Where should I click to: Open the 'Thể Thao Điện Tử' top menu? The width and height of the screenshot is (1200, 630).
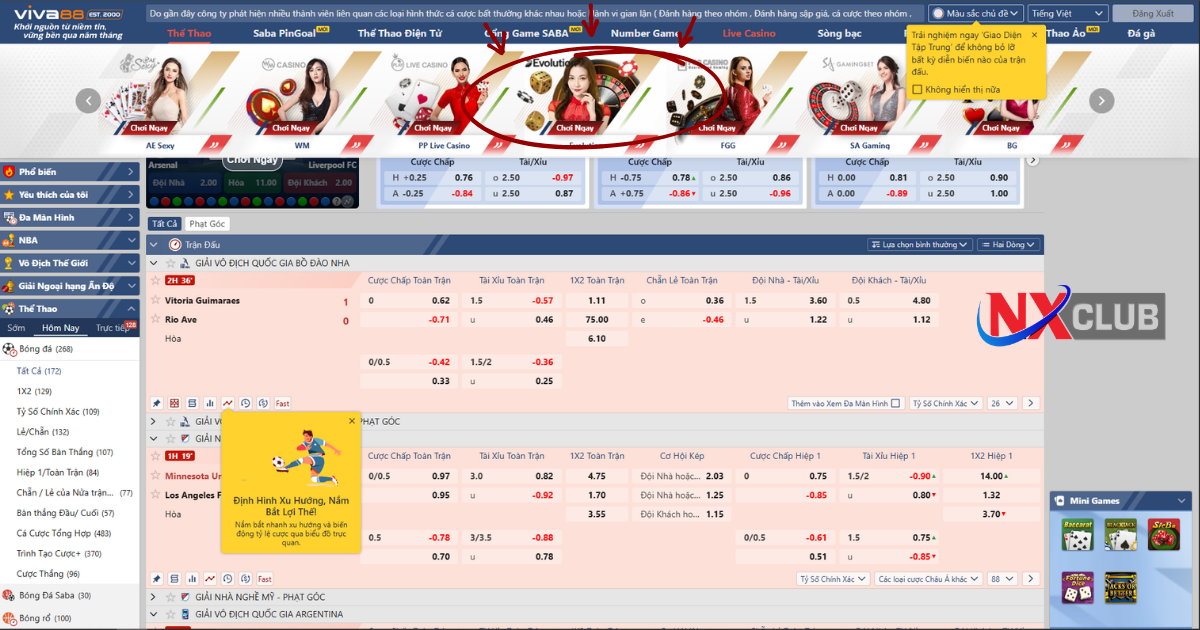click(400, 33)
